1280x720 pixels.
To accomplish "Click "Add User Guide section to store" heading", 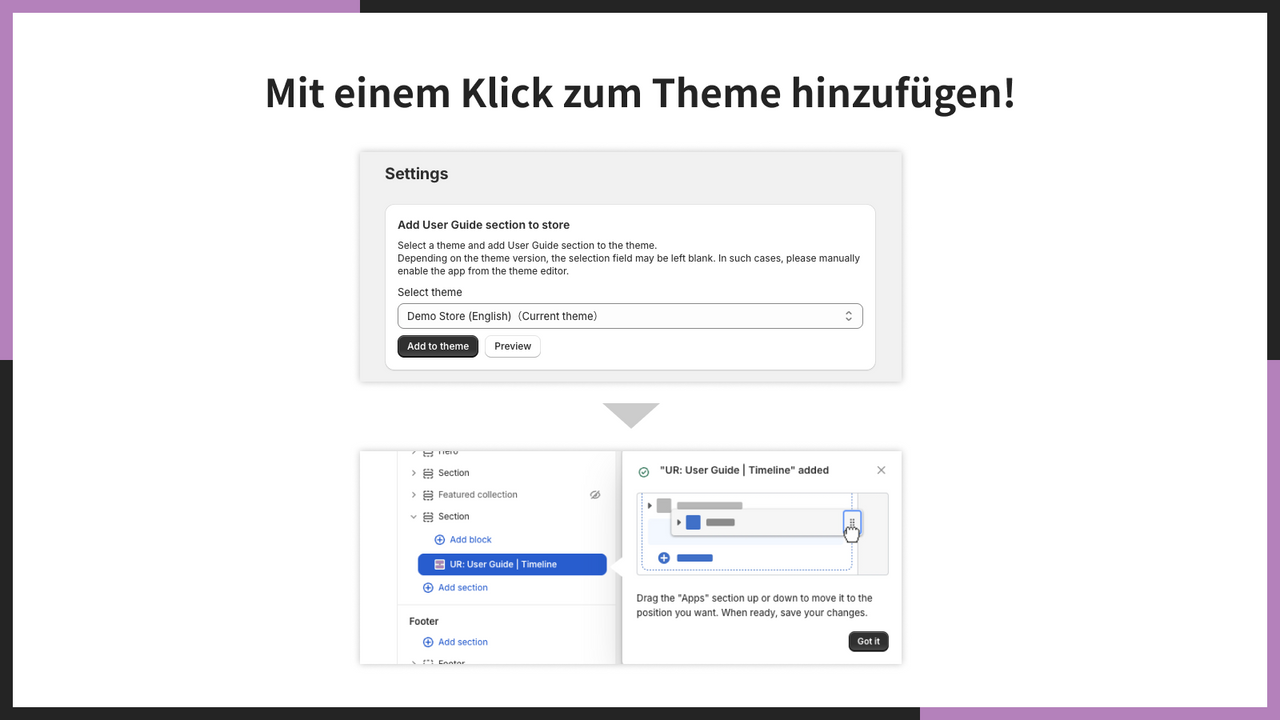I will point(483,225).
